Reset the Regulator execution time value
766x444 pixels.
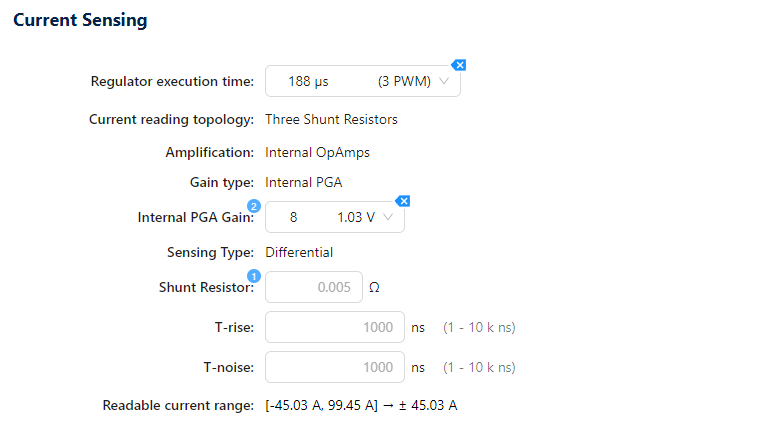click(459, 65)
